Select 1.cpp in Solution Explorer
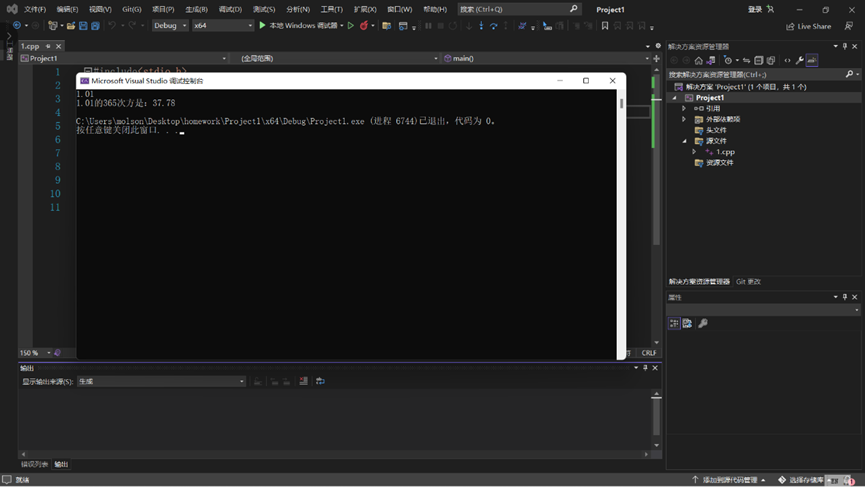This screenshot has width=865, height=487. [x=725, y=152]
